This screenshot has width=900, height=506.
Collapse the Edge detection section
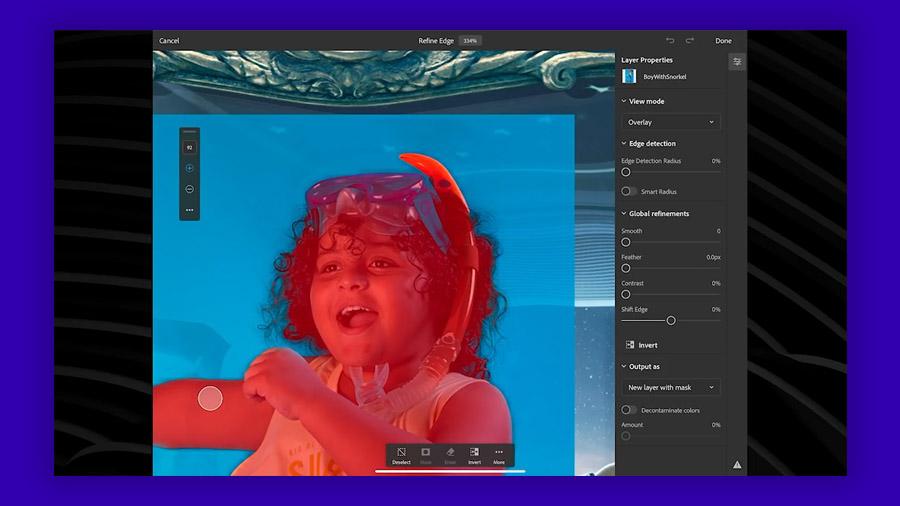click(x=624, y=143)
